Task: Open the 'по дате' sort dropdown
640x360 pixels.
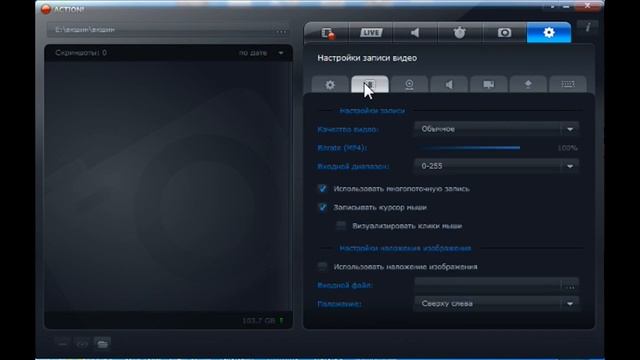Action: pos(261,53)
